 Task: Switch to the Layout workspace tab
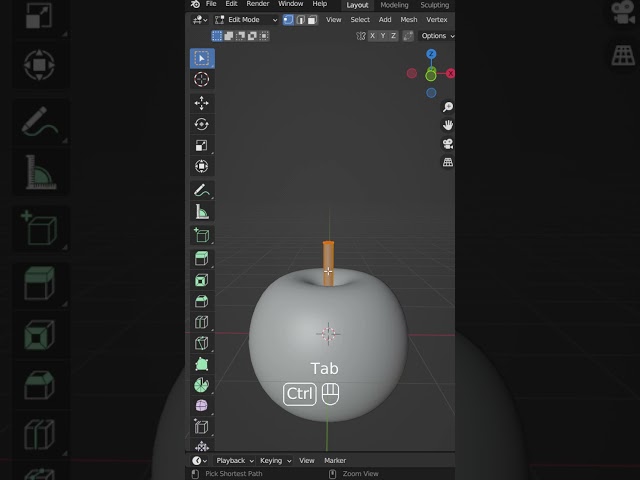coord(357,5)
